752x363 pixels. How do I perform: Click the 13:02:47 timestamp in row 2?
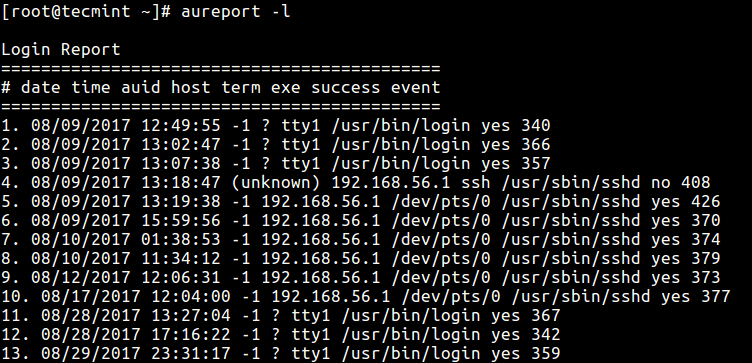pos(181,144)
